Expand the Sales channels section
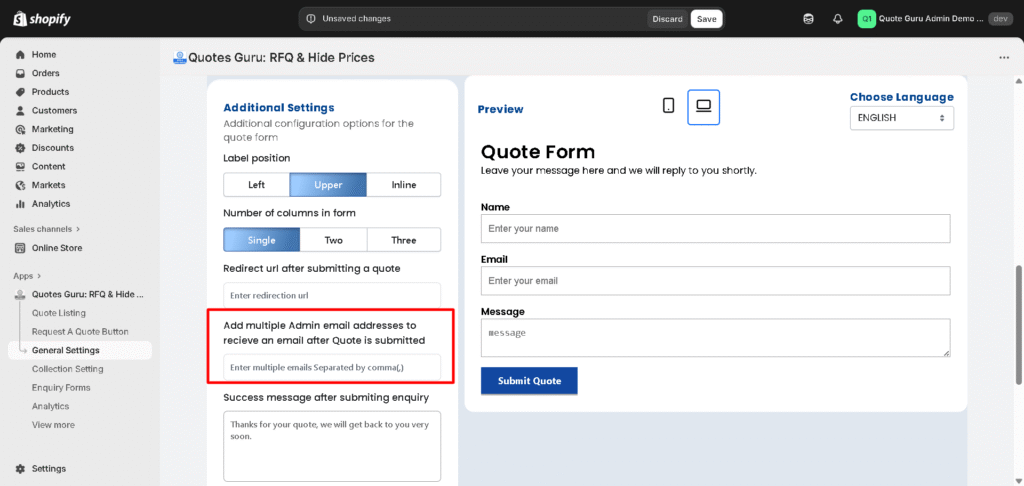Image resolution: width=1024 pixels, height=486 pixels. [x=78, y=229]
